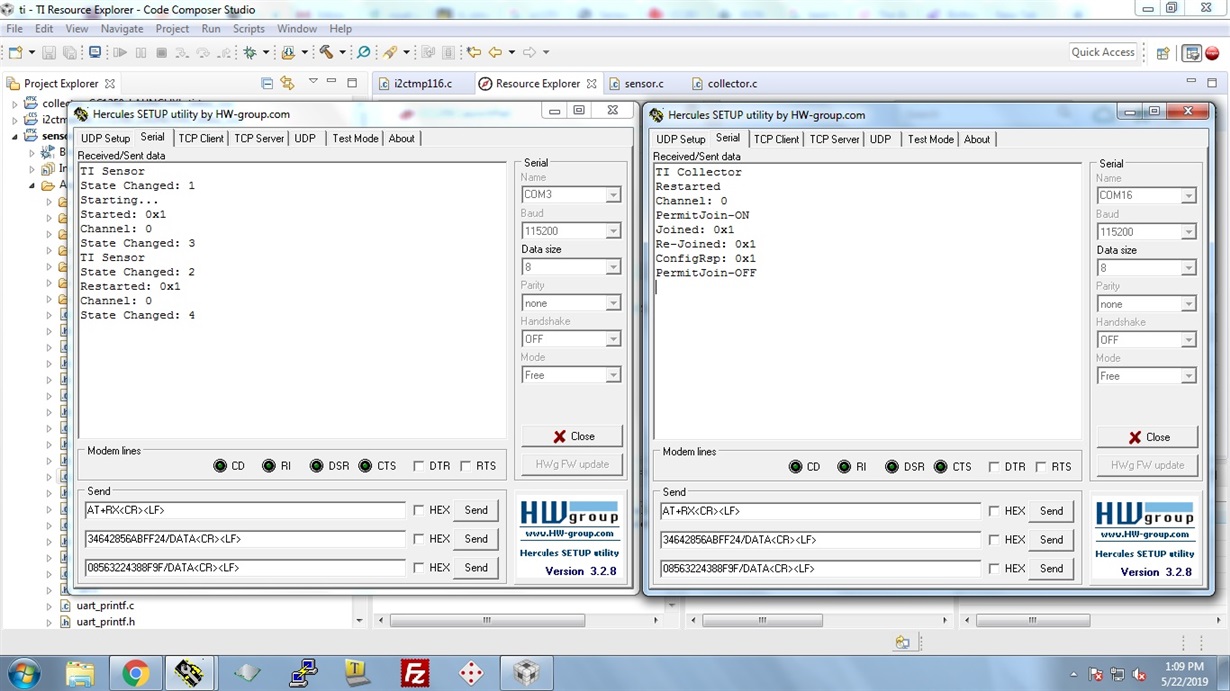Open UDP Setup tab in left Hercules window
Image resolution: width=1230 pixels, height=691 pixels.
[x=105, y=138]
